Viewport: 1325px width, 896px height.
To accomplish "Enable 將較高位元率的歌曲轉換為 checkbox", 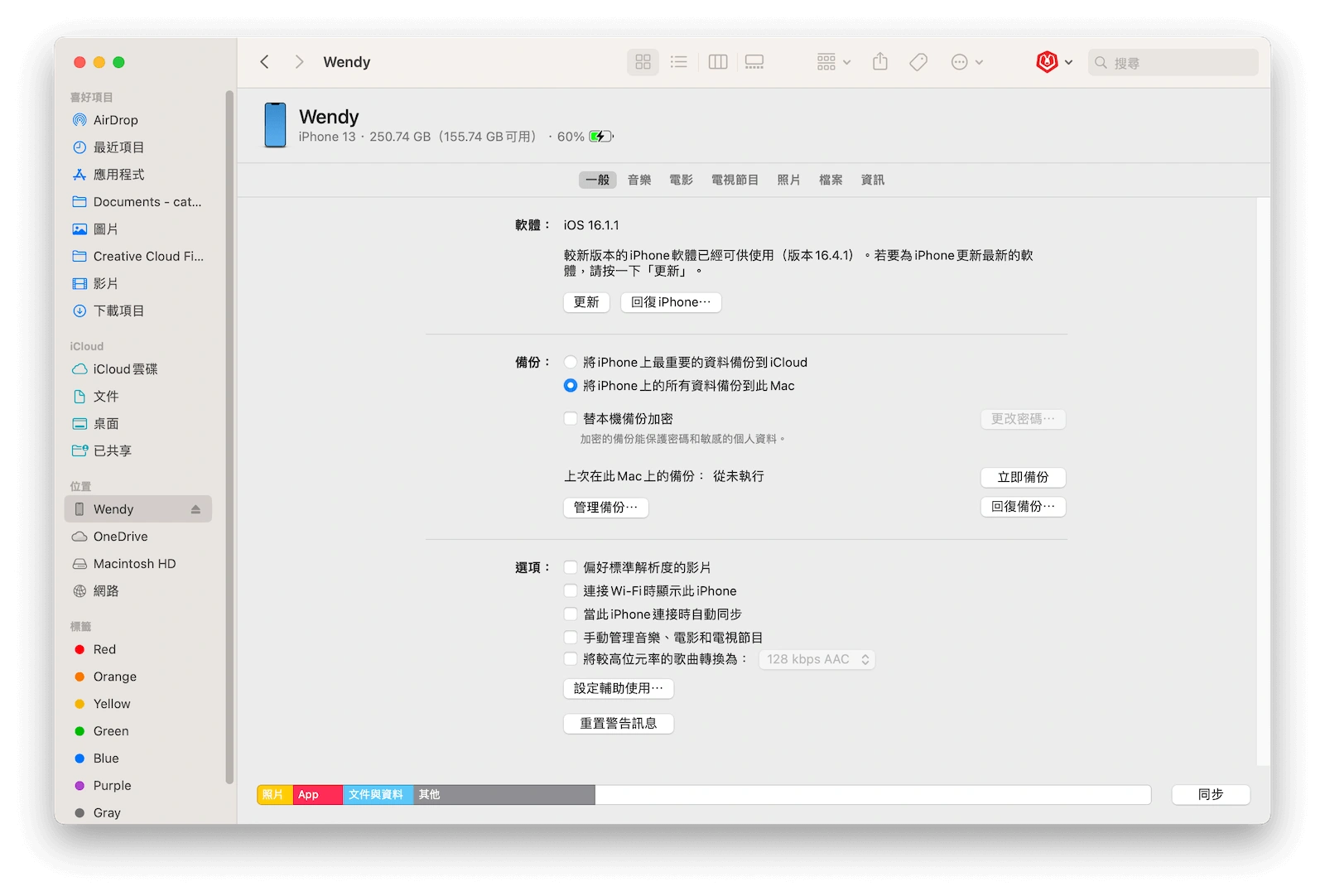I will (571, 659).
